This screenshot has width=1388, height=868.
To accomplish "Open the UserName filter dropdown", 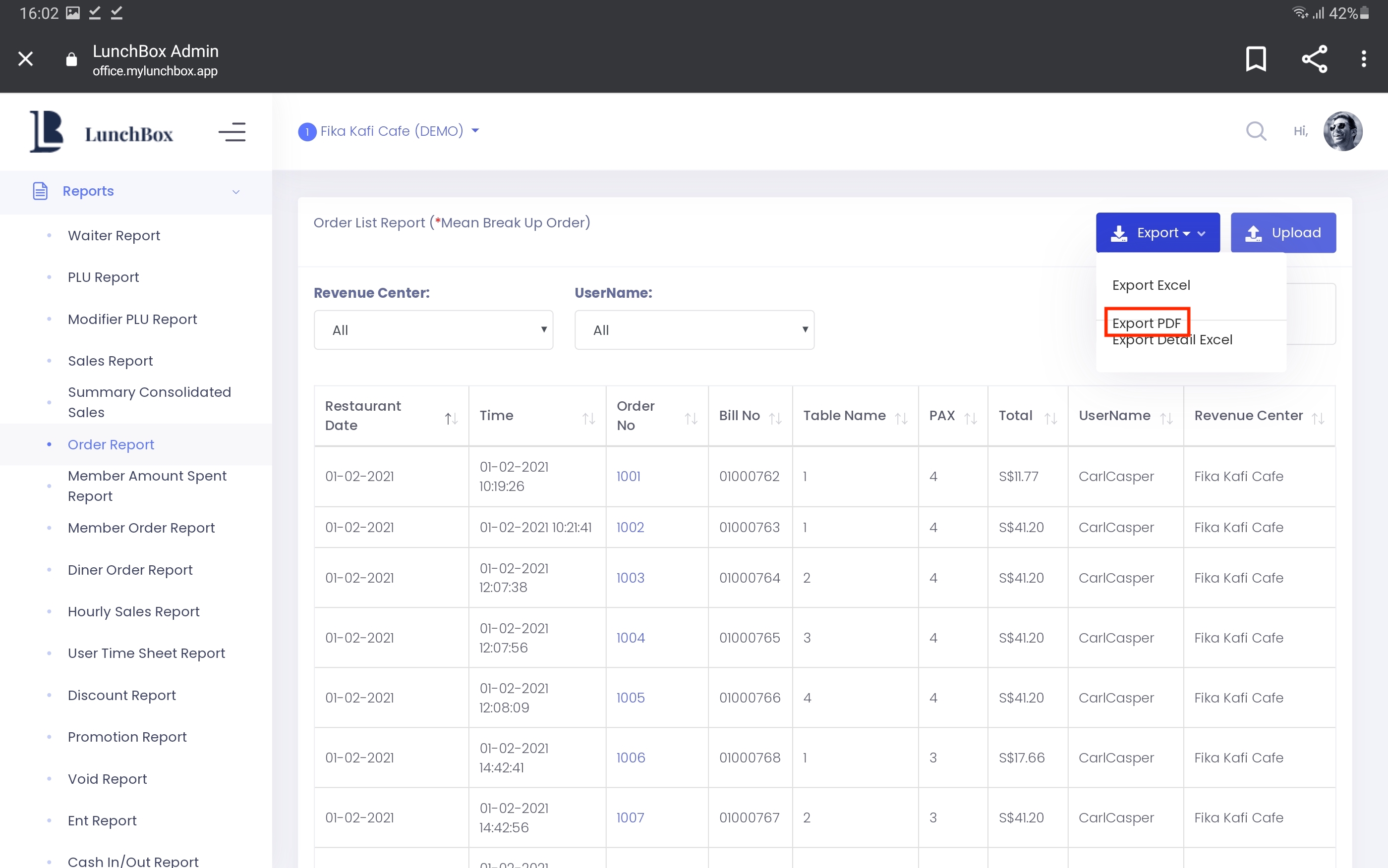I will (x=694, y=329).
